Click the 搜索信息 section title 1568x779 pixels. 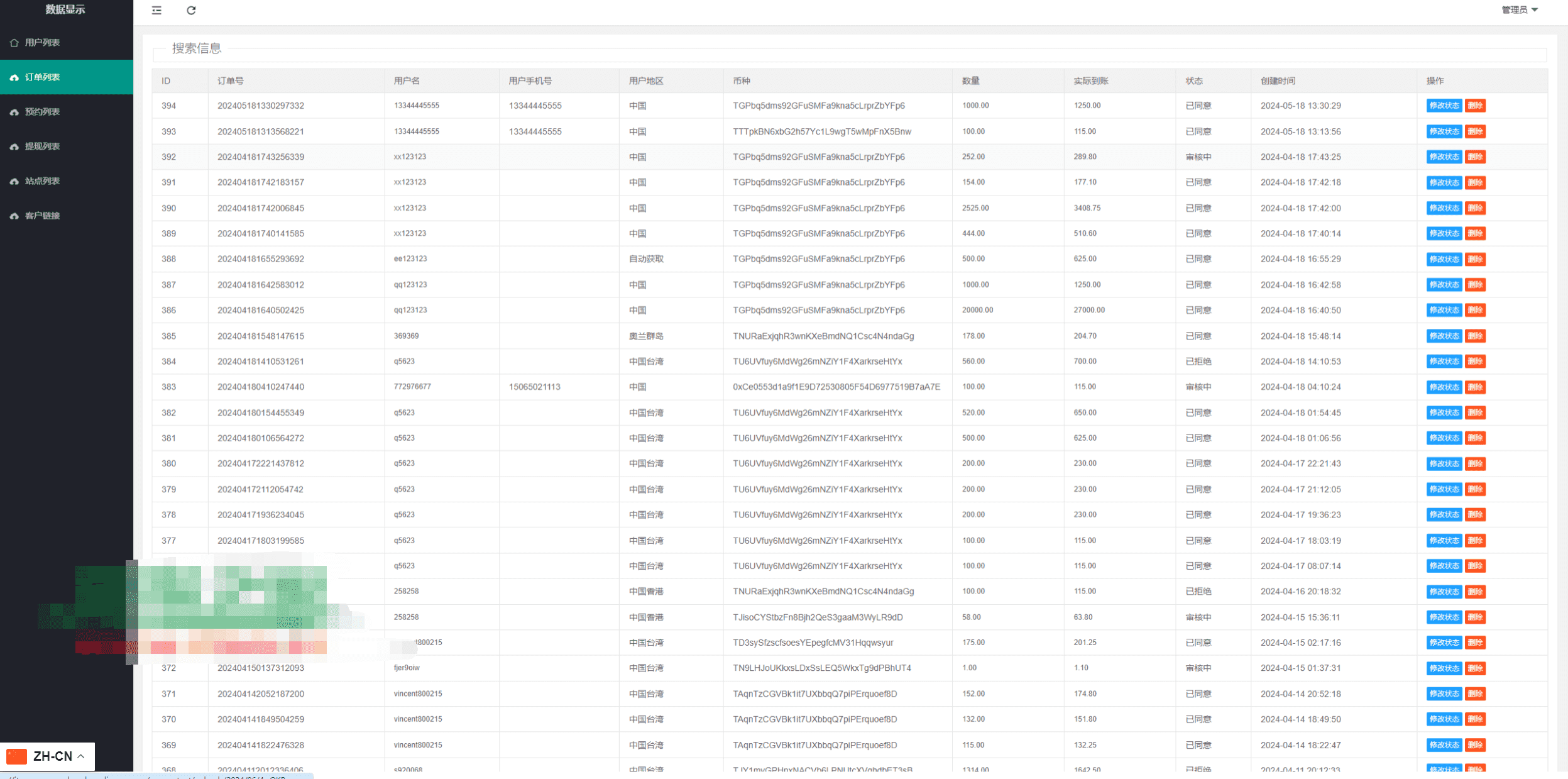tap(197, 48)
